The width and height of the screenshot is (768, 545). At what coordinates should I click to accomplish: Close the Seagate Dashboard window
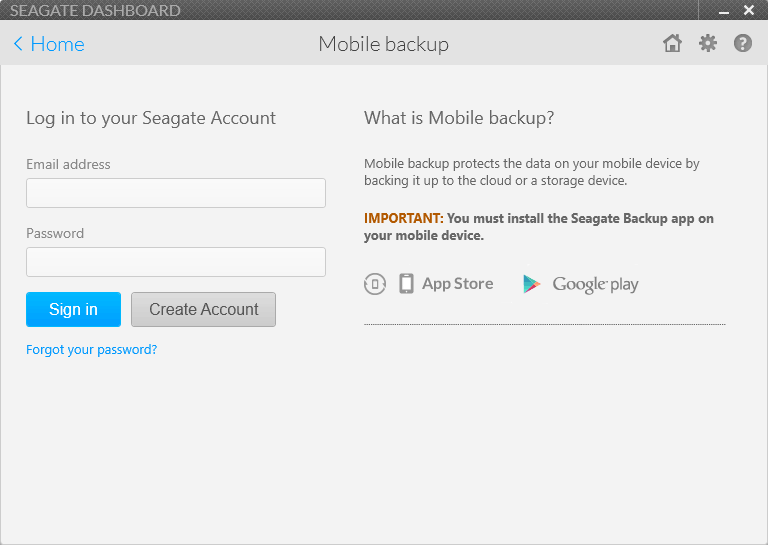(x=749, y=10)
